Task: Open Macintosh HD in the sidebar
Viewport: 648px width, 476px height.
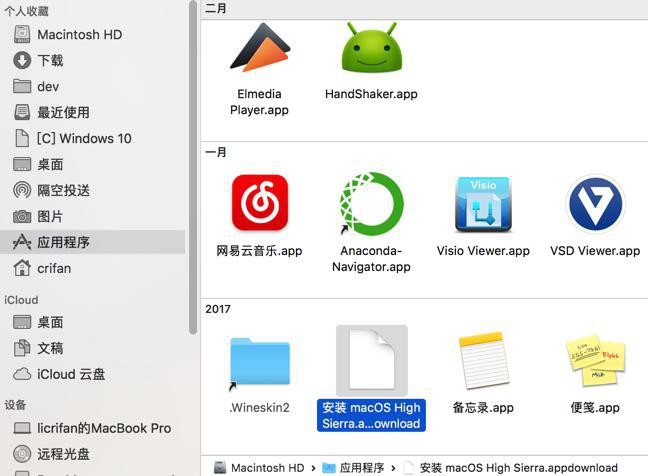Action: (x=80, y=34)
